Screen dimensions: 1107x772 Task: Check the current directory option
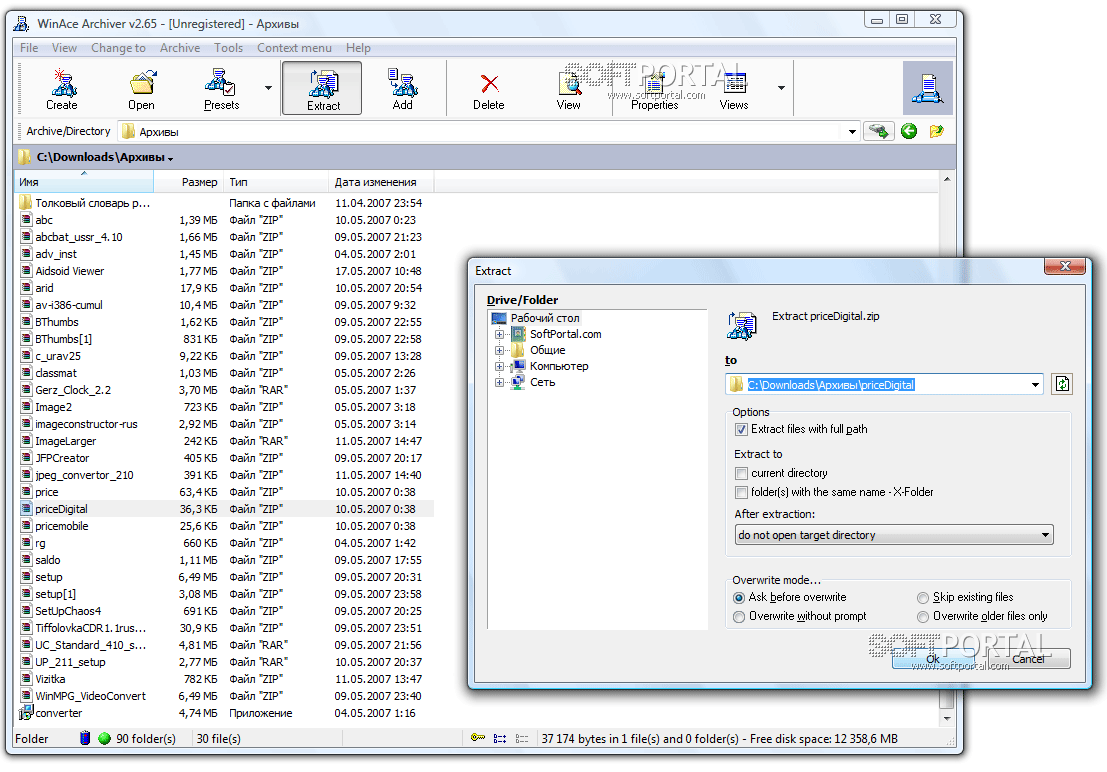pyautogui.click(x=741, y=473)
